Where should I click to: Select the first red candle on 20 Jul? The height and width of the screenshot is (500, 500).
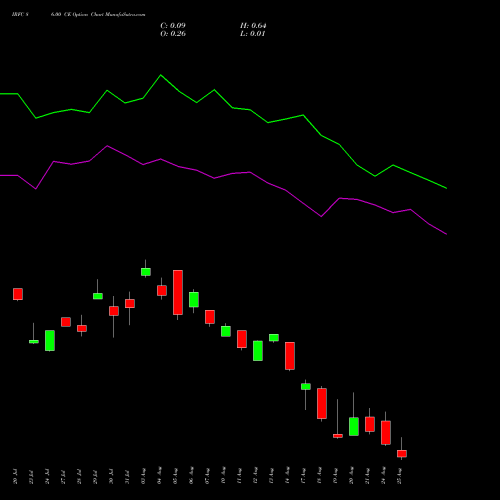(x=18, y=294)
